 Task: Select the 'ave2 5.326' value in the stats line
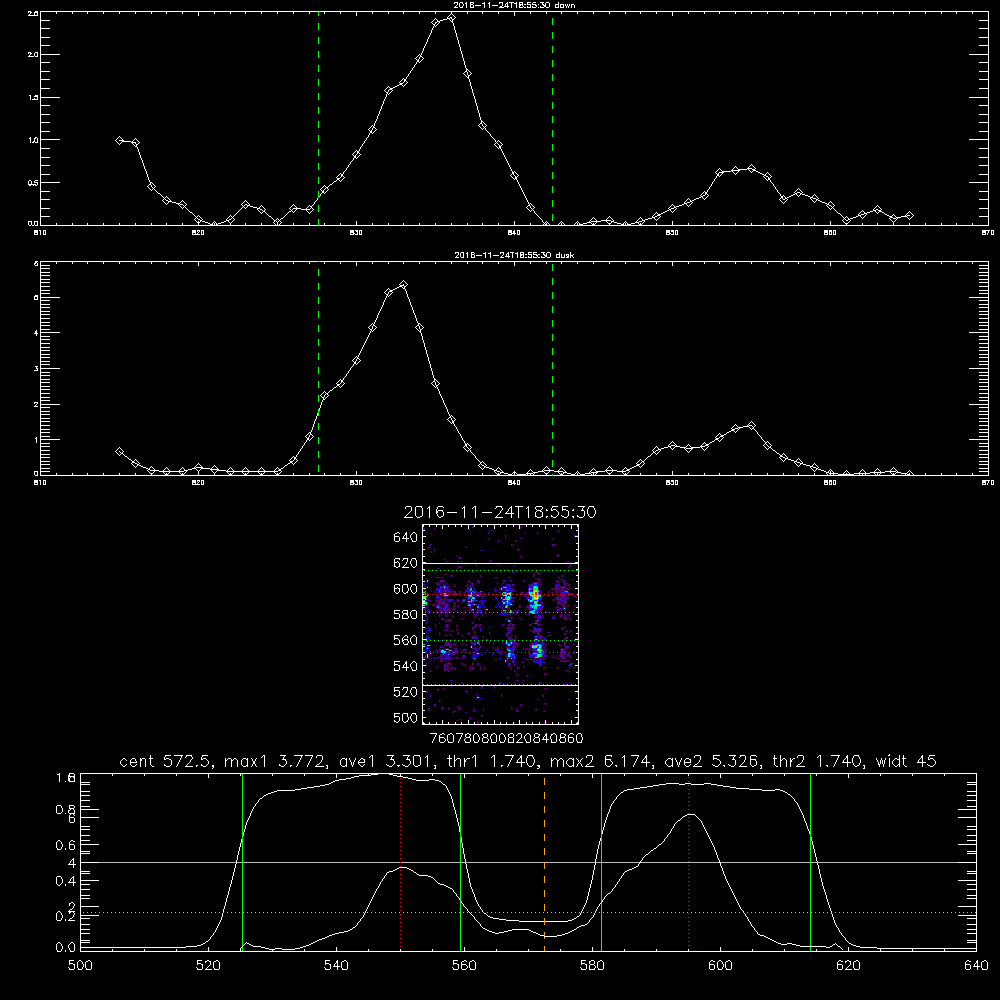pos(712,761)
